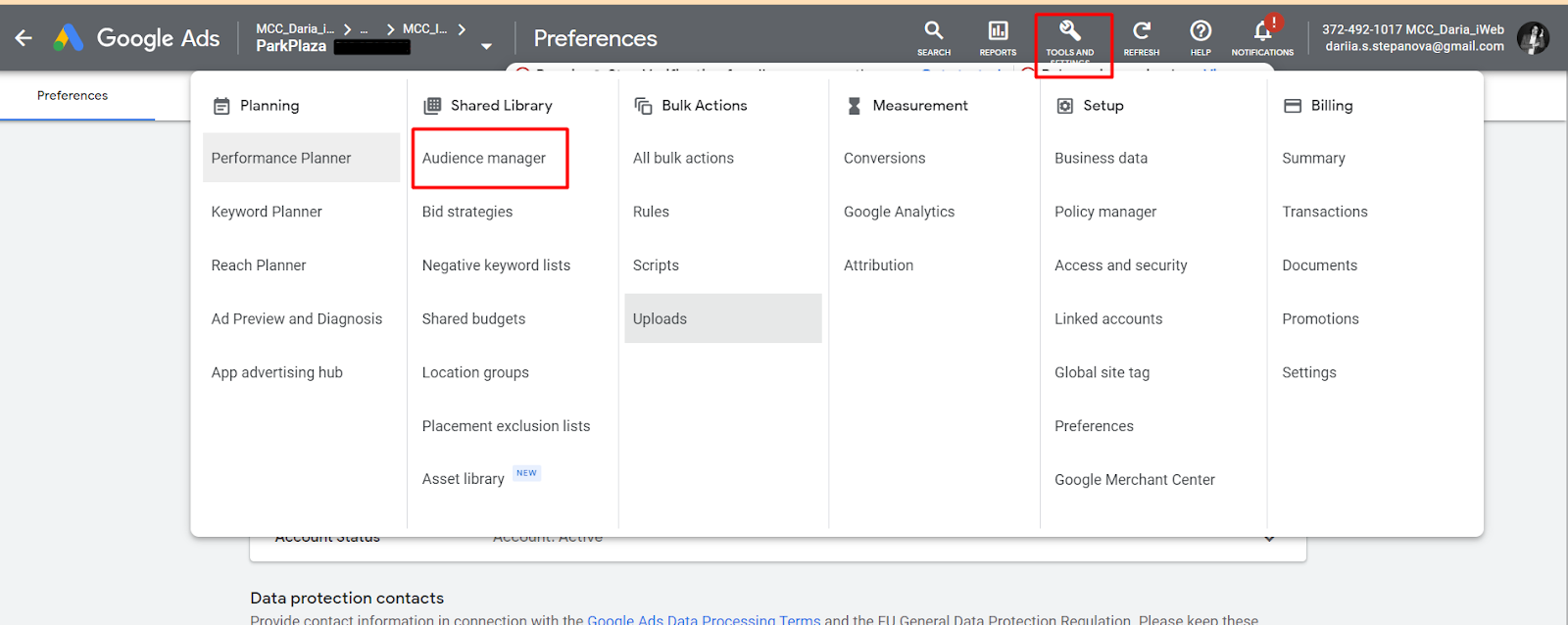The height and width of the screenshot is (625, 1568).
Task: Open Asset library menu item
Action: [464, 479]
